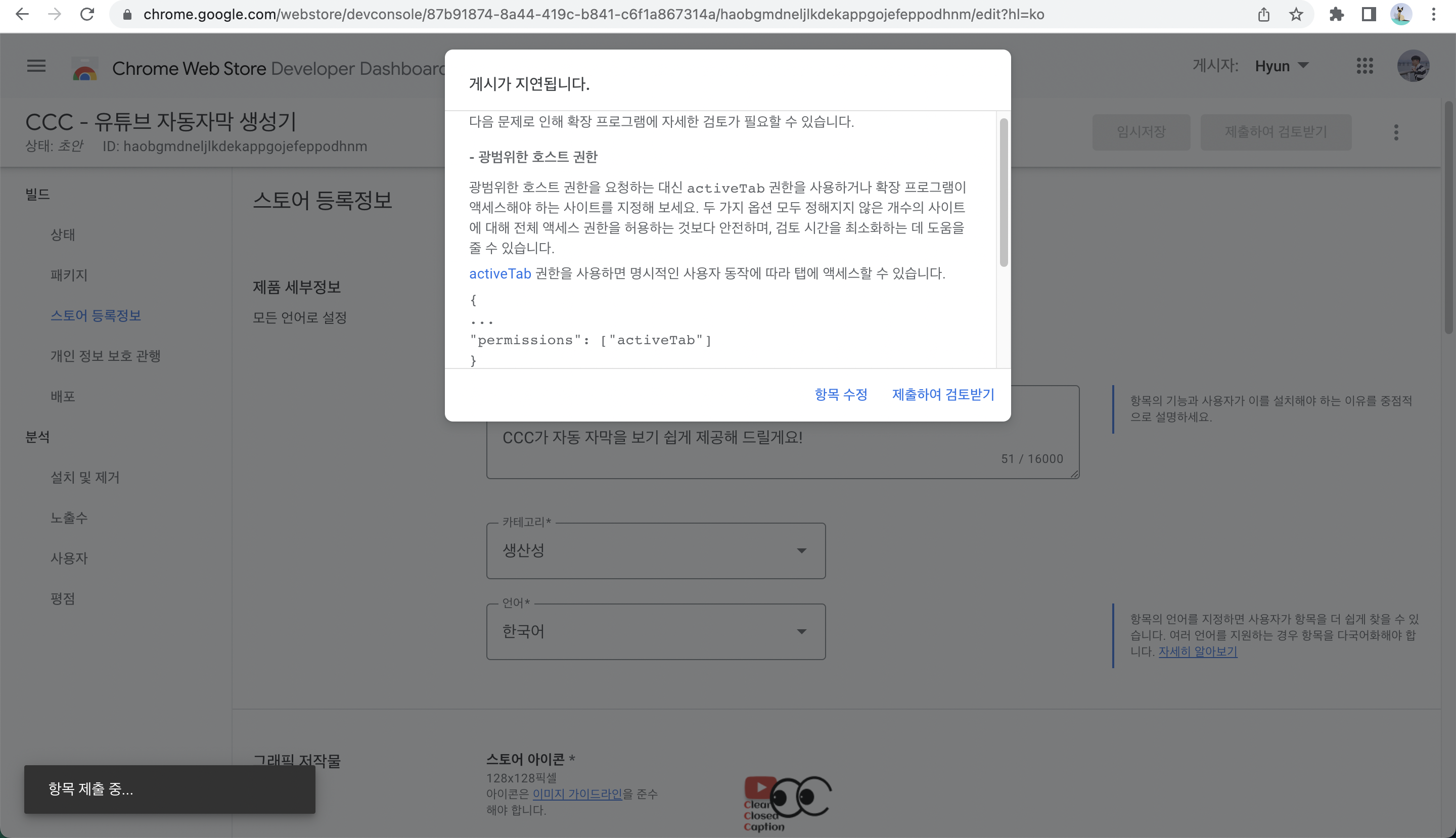Click the dialog's vertical scrollbar
The height and width of the screenshot is (838, 1456).
coord(1004,192)
